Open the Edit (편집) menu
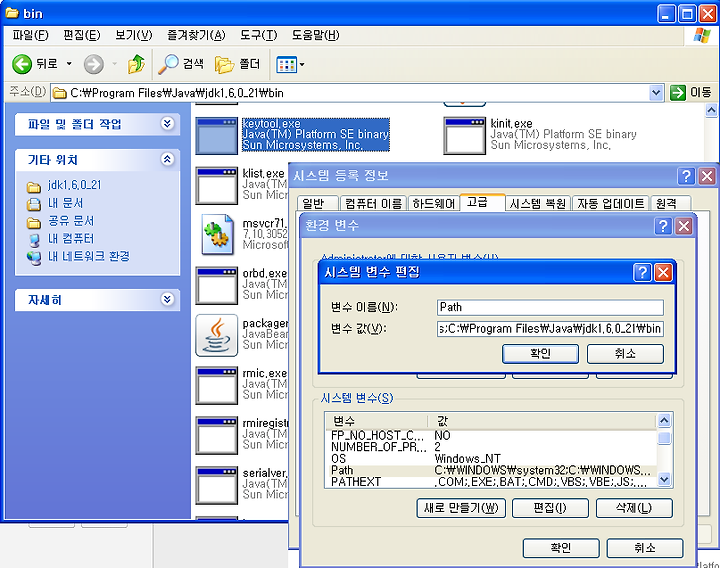The height and width of the screenshot is (568, 720). click(x=82, y=35)
